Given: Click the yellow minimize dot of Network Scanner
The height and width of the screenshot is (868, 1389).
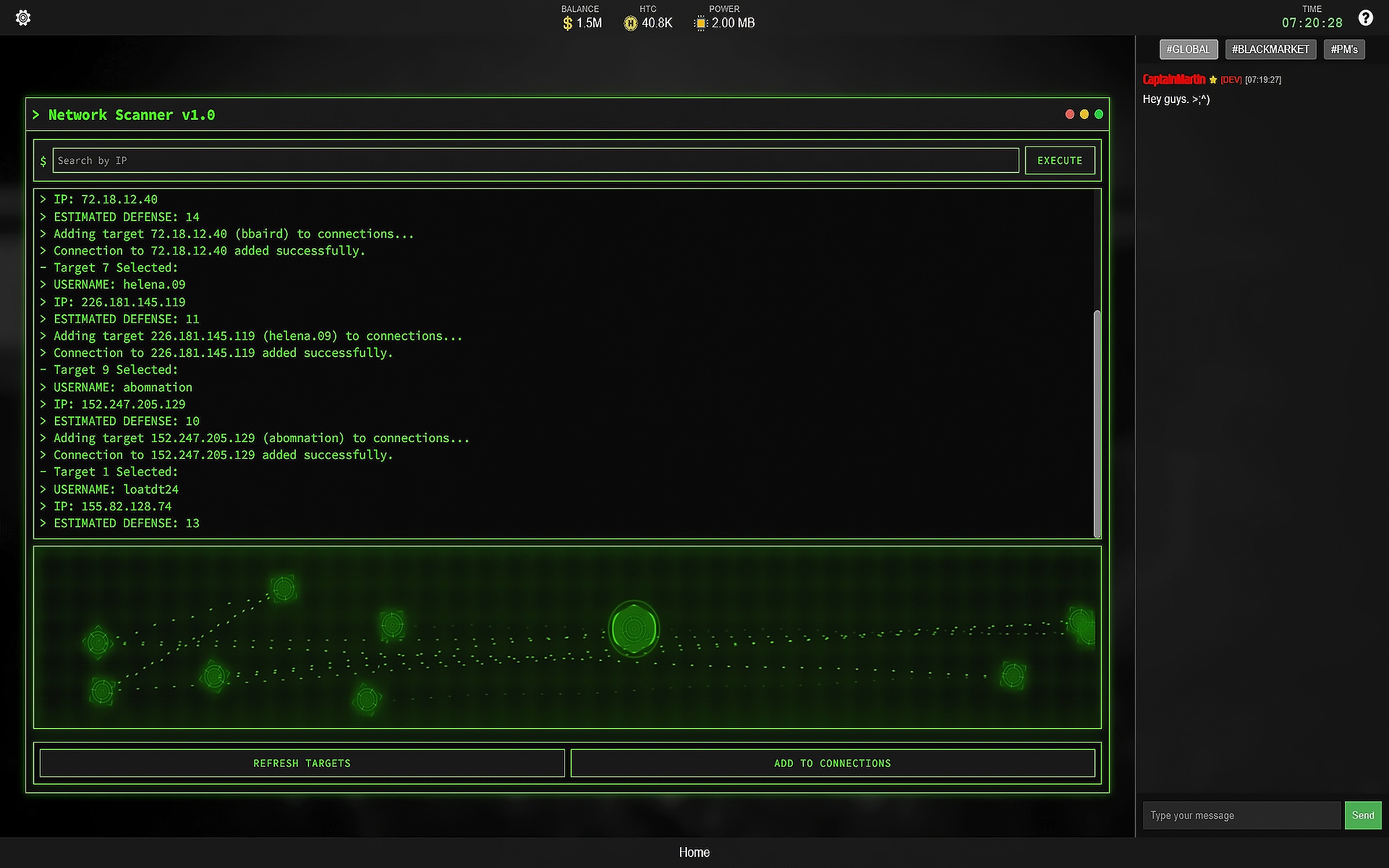Looking at the screenshot, I should click(1084, 115).
